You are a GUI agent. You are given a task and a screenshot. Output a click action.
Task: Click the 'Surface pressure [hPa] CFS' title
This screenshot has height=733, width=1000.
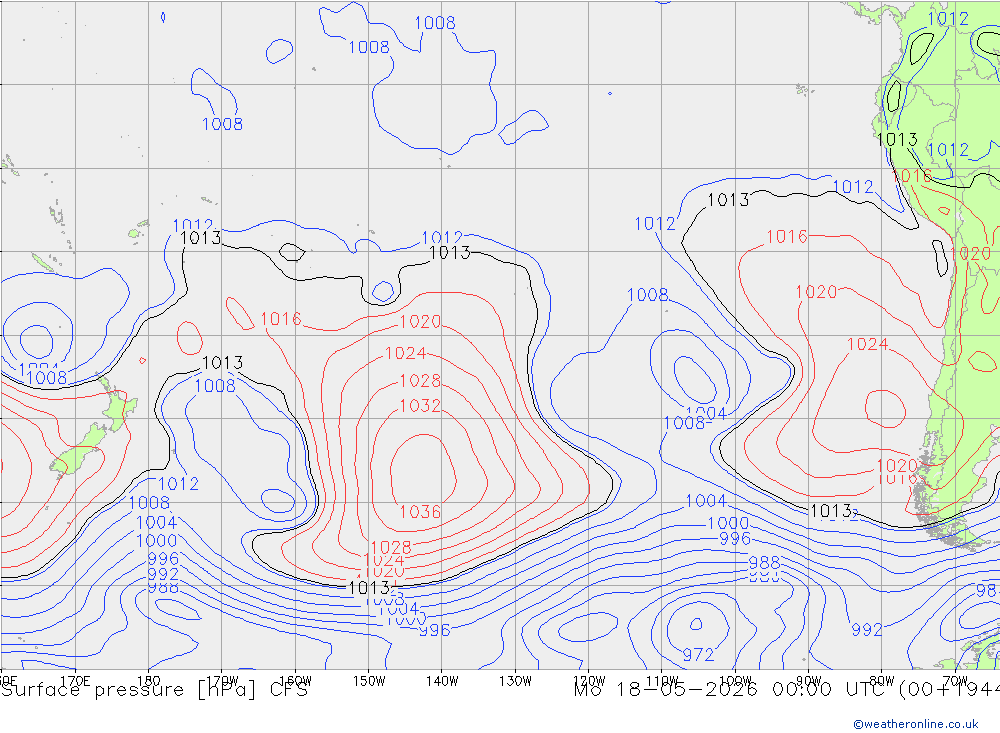click(154, 690)
